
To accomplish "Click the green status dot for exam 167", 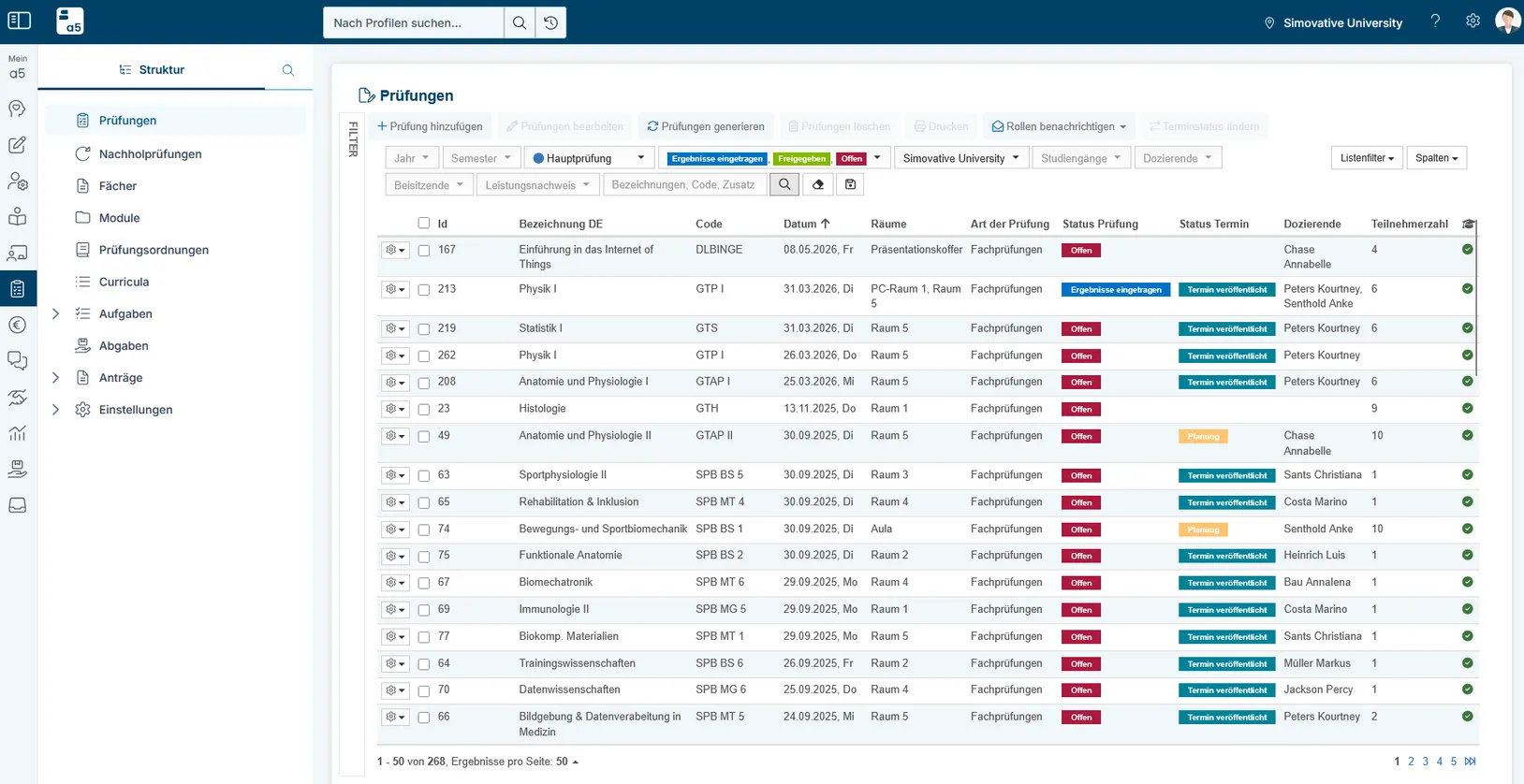I will pos(1468,250).
